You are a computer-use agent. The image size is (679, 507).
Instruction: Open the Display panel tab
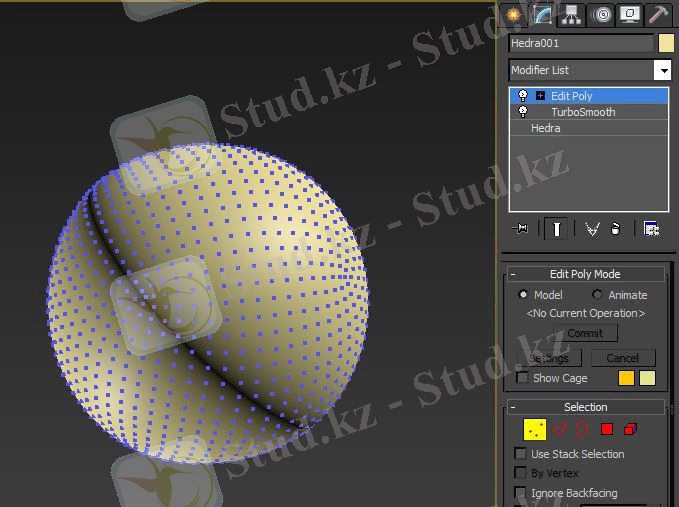coord(630,14)
